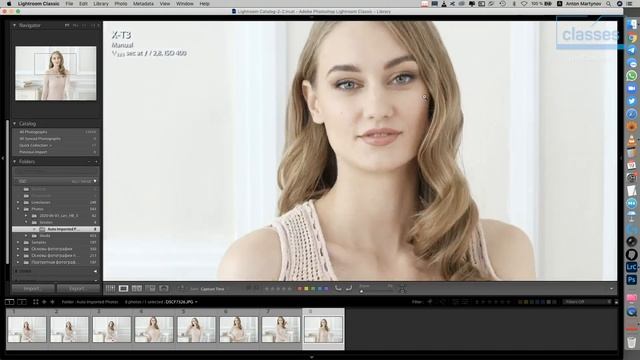Open filmstrip filename dropdown DSCF7326.JPG

[x=181, y=302]
